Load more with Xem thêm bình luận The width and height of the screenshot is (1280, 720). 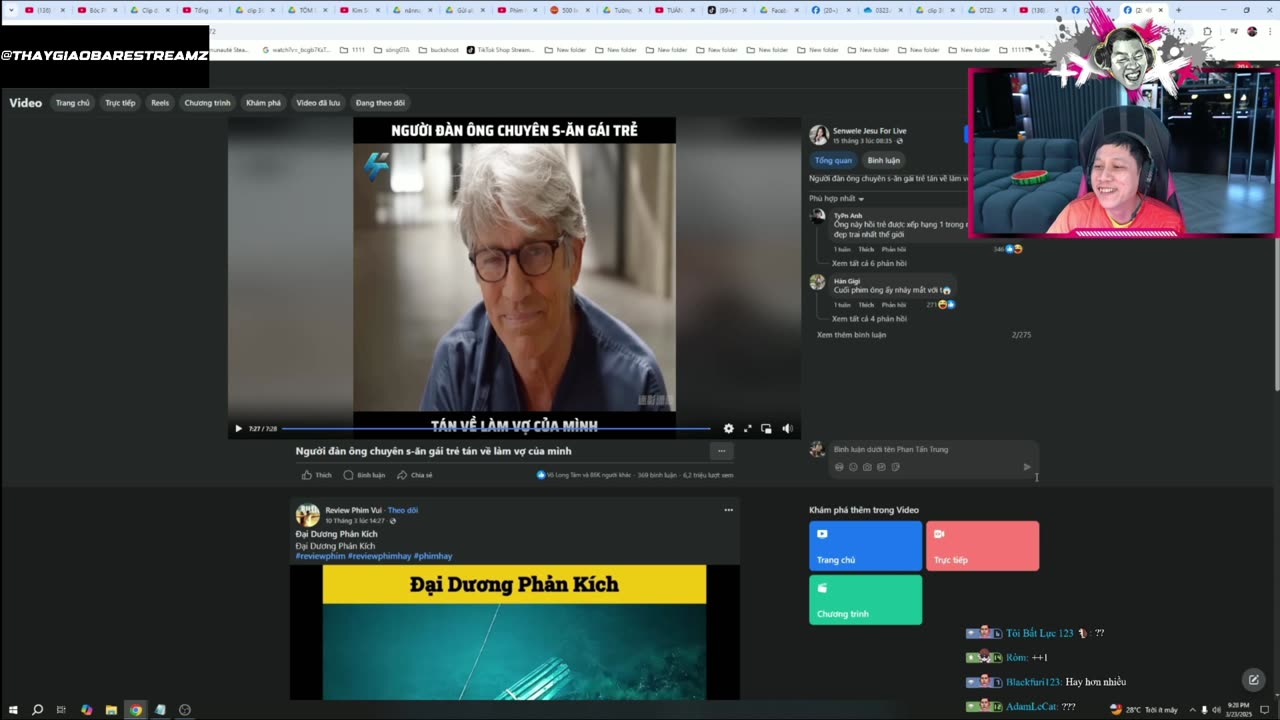coord(851,335)
